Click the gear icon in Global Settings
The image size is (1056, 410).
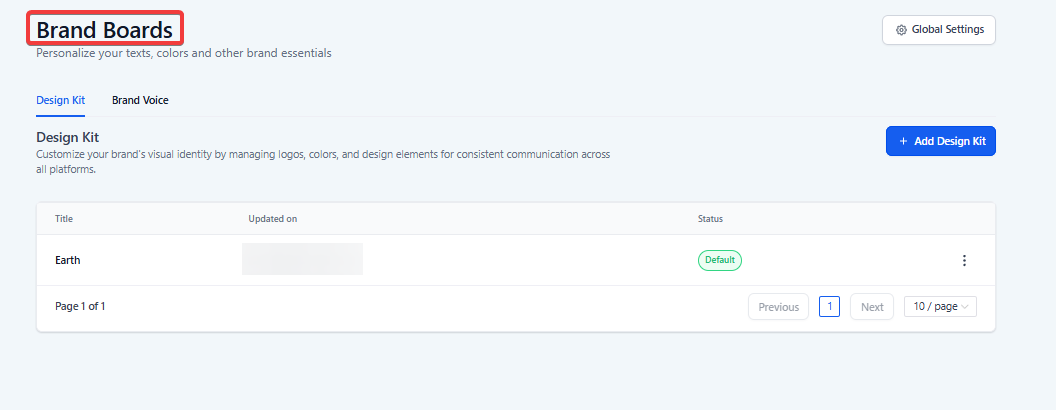(901, 30)
